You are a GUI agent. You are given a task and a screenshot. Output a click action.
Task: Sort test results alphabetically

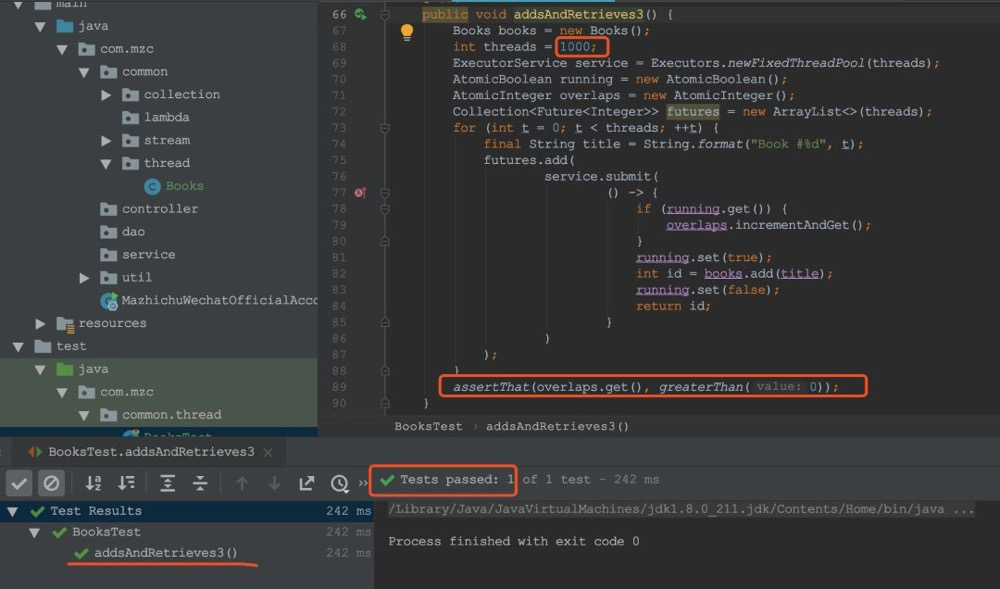pyautogui.click(x=93, y=483)
